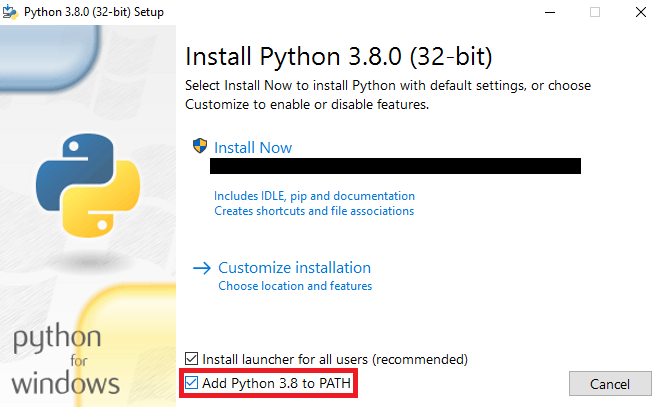This screenshot has height=407, width=664.
Task: Click the python for windows logo text
Action: coord(66,360)
